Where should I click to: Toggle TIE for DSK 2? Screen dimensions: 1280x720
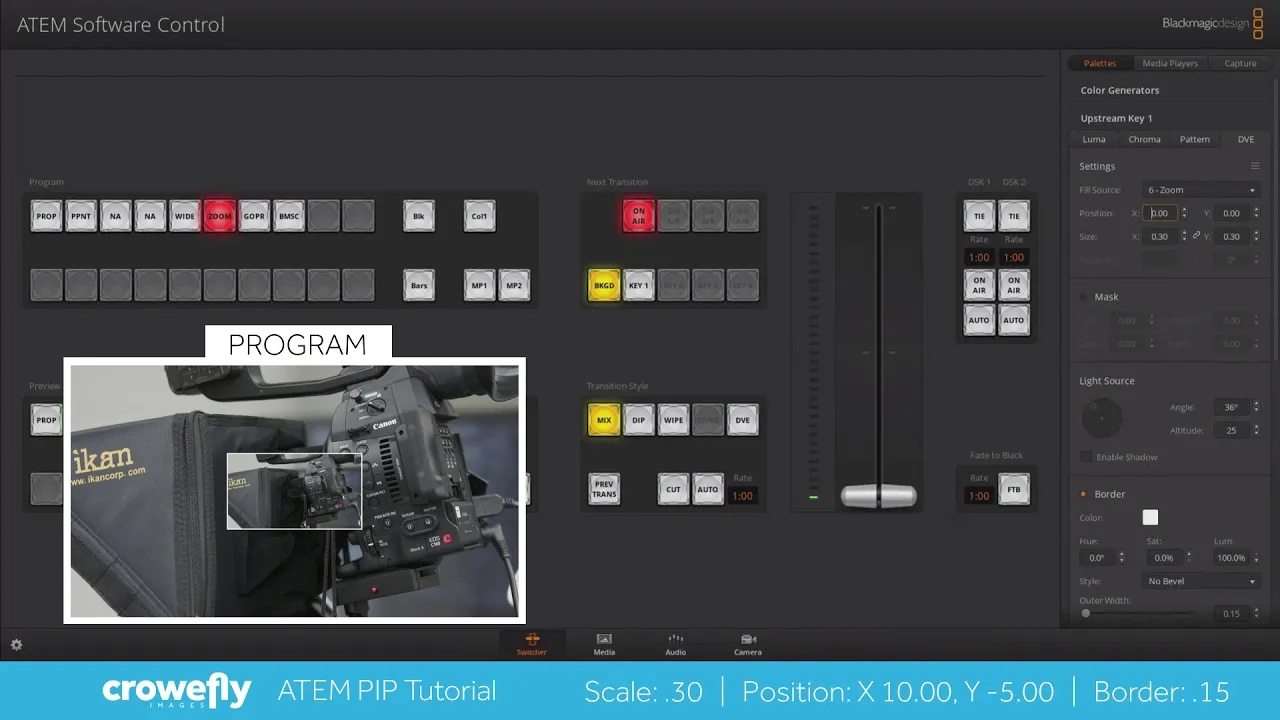pos(1014,216)
